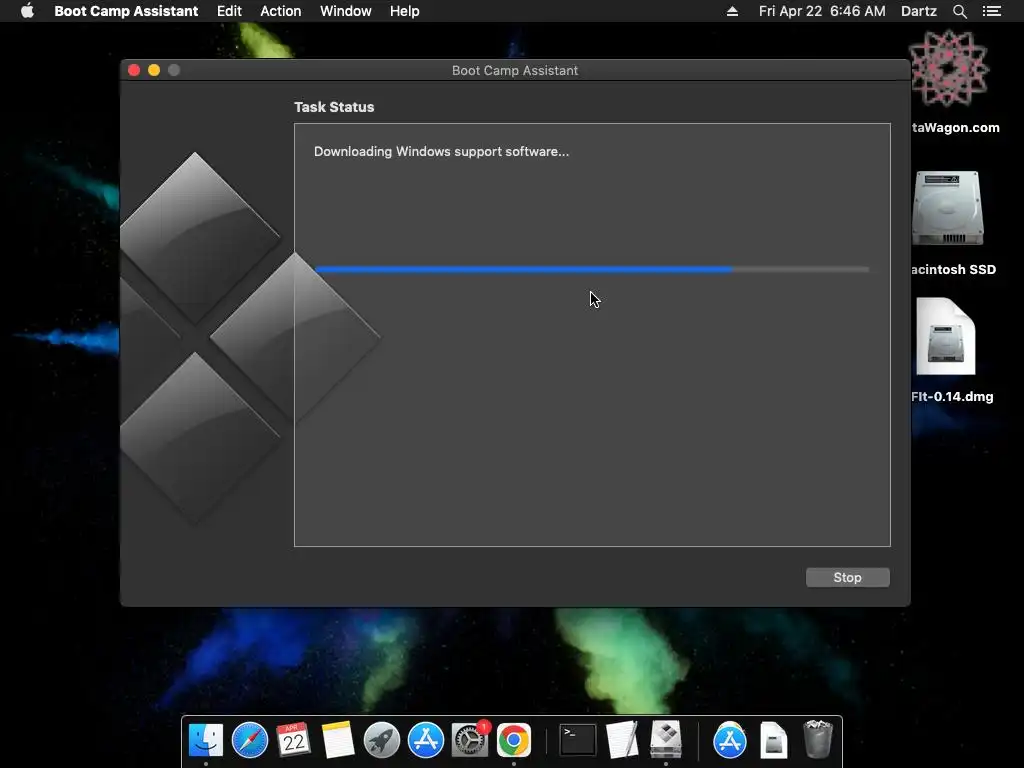Click the Task Status heading
Viewport: 1024px width, 768px height.
pos(334,107)
